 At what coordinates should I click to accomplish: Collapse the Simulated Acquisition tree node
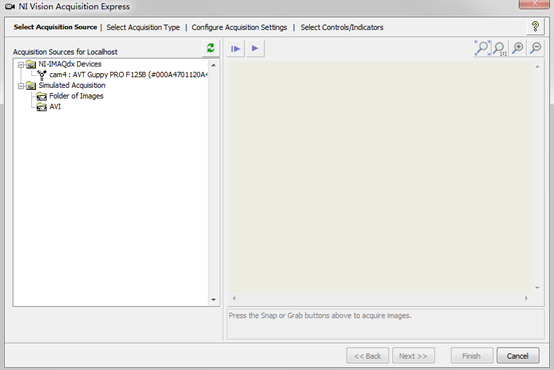point(21,86)
